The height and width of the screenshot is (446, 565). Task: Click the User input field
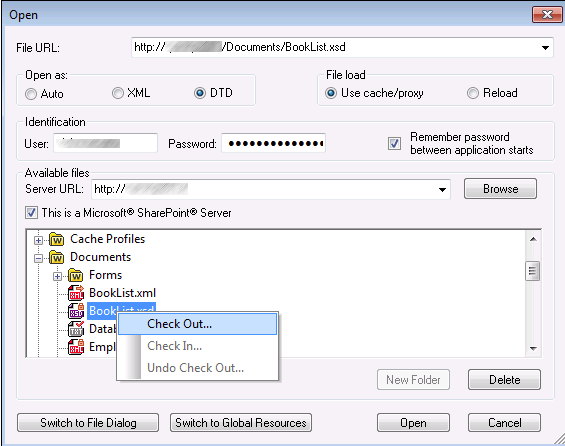[106, 143]
